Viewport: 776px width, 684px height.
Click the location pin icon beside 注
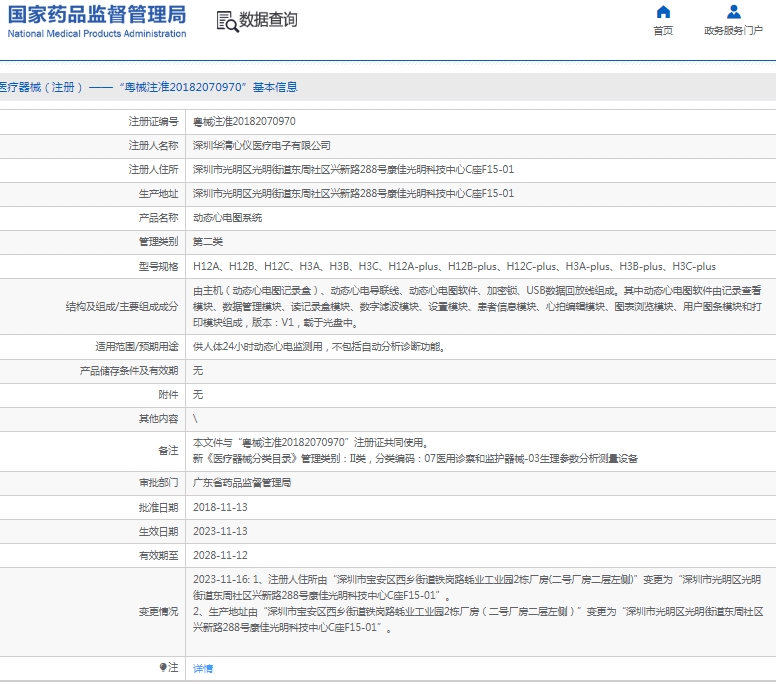tap(163, 667)
